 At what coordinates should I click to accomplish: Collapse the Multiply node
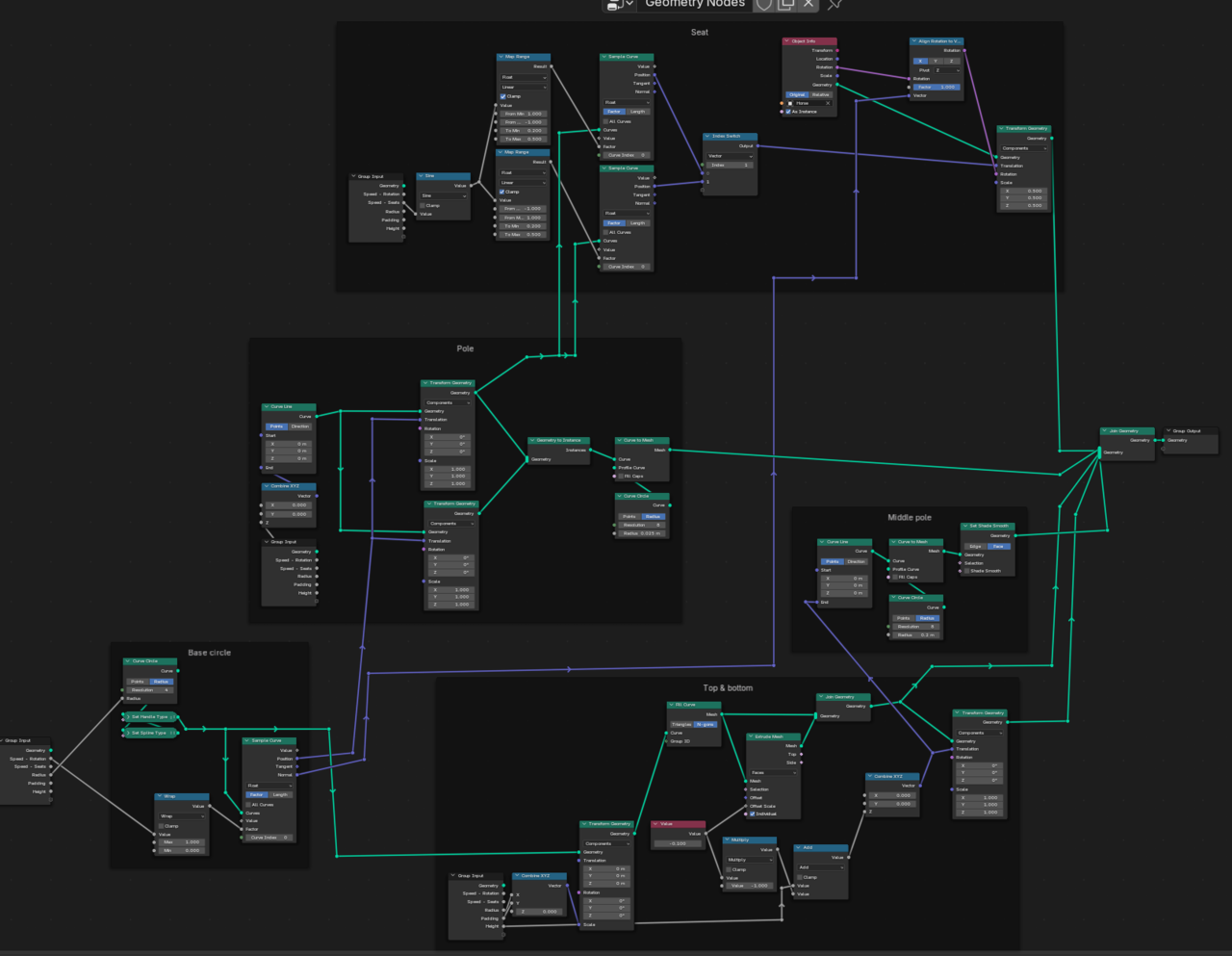728,840
